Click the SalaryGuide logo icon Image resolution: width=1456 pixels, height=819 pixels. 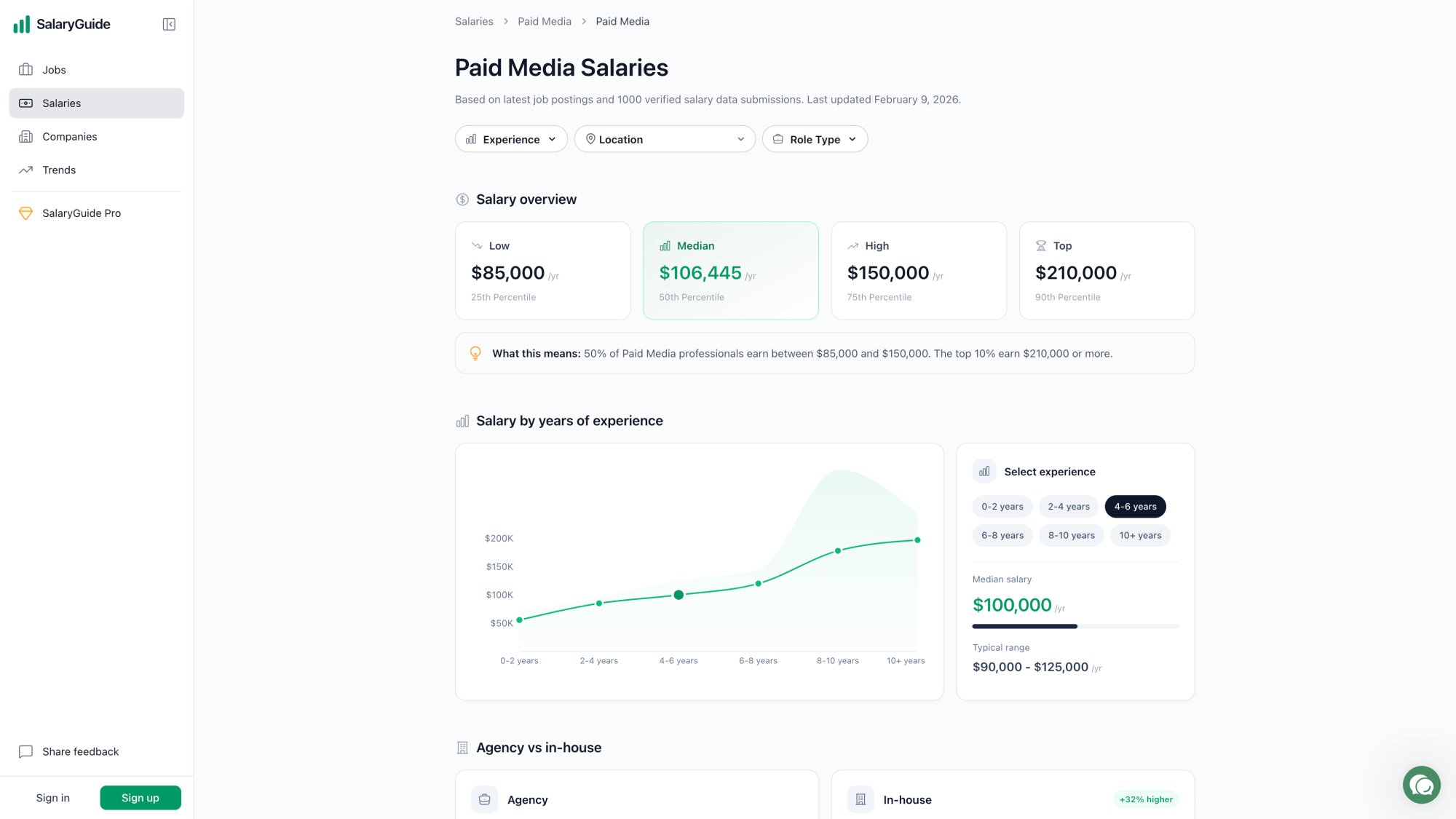[21, 24]
